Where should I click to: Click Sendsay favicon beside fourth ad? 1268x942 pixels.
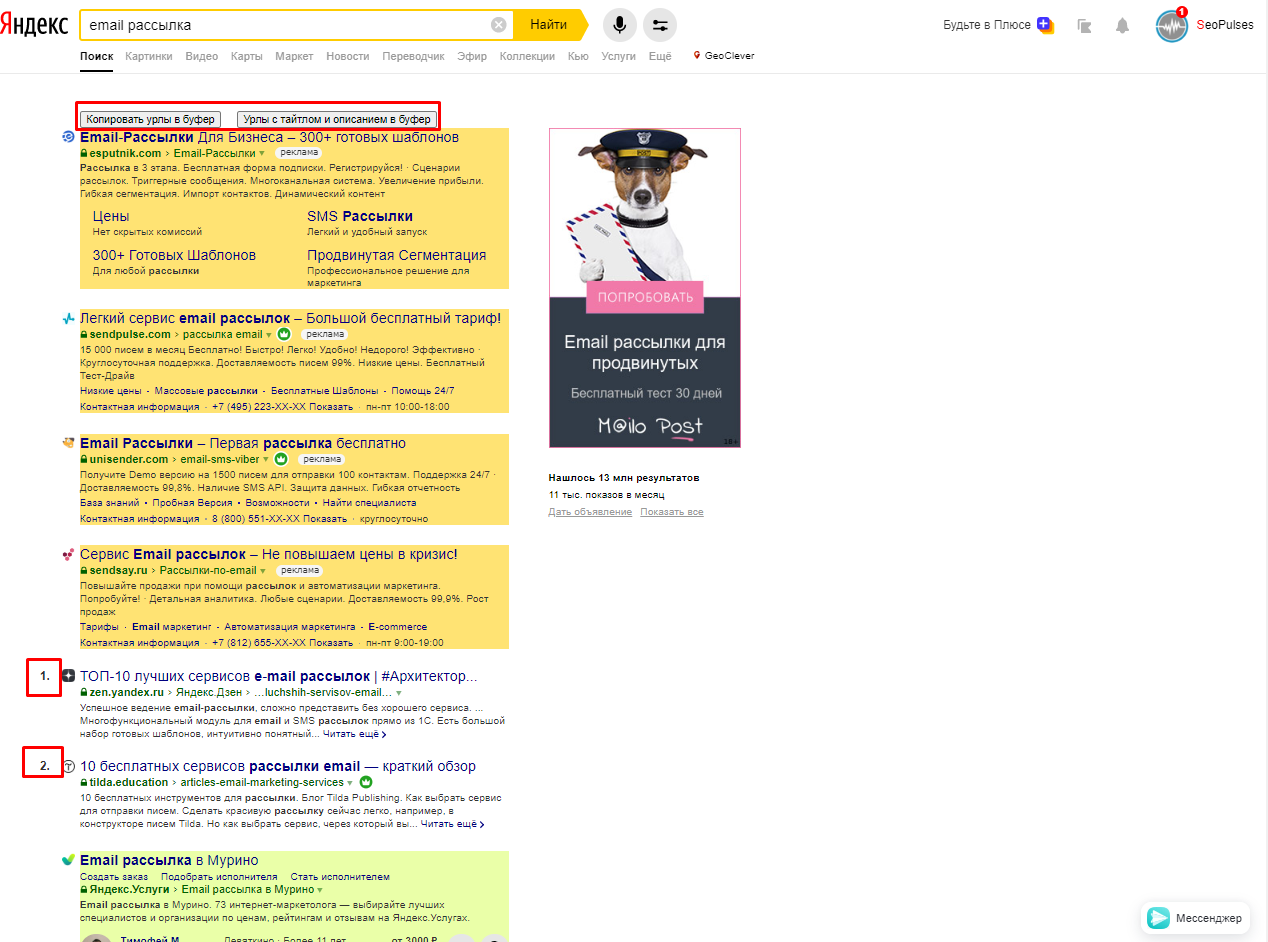[68, 554]
